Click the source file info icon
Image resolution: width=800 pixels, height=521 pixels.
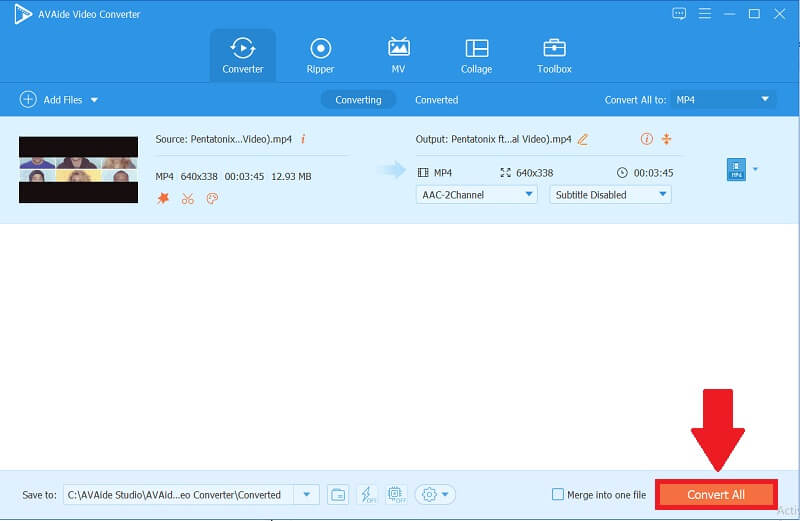(303, 139)
